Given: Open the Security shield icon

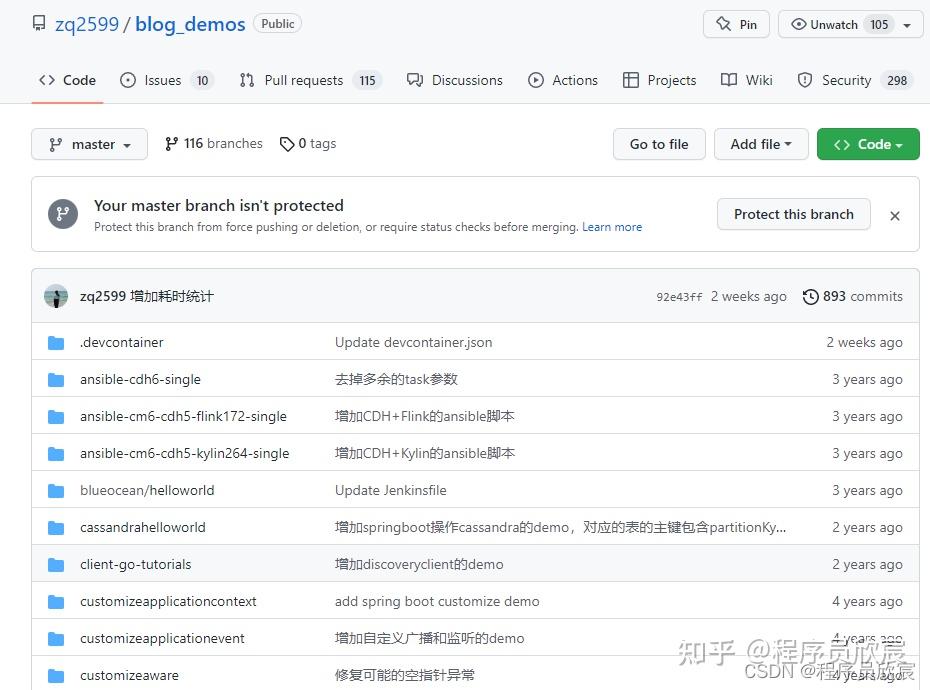Looking at the screenshot, I should tap(804, 80).
